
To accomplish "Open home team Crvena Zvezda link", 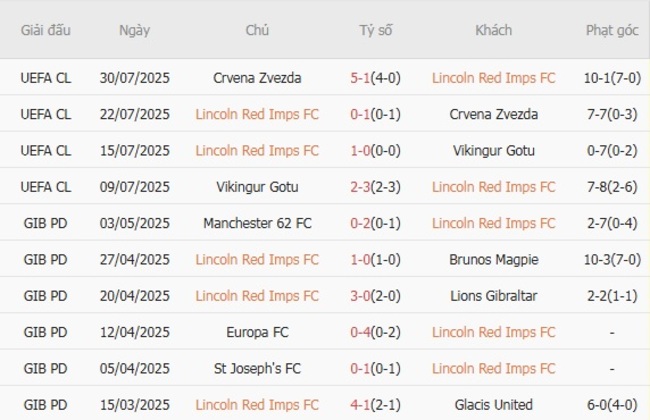I will [257, 77].
